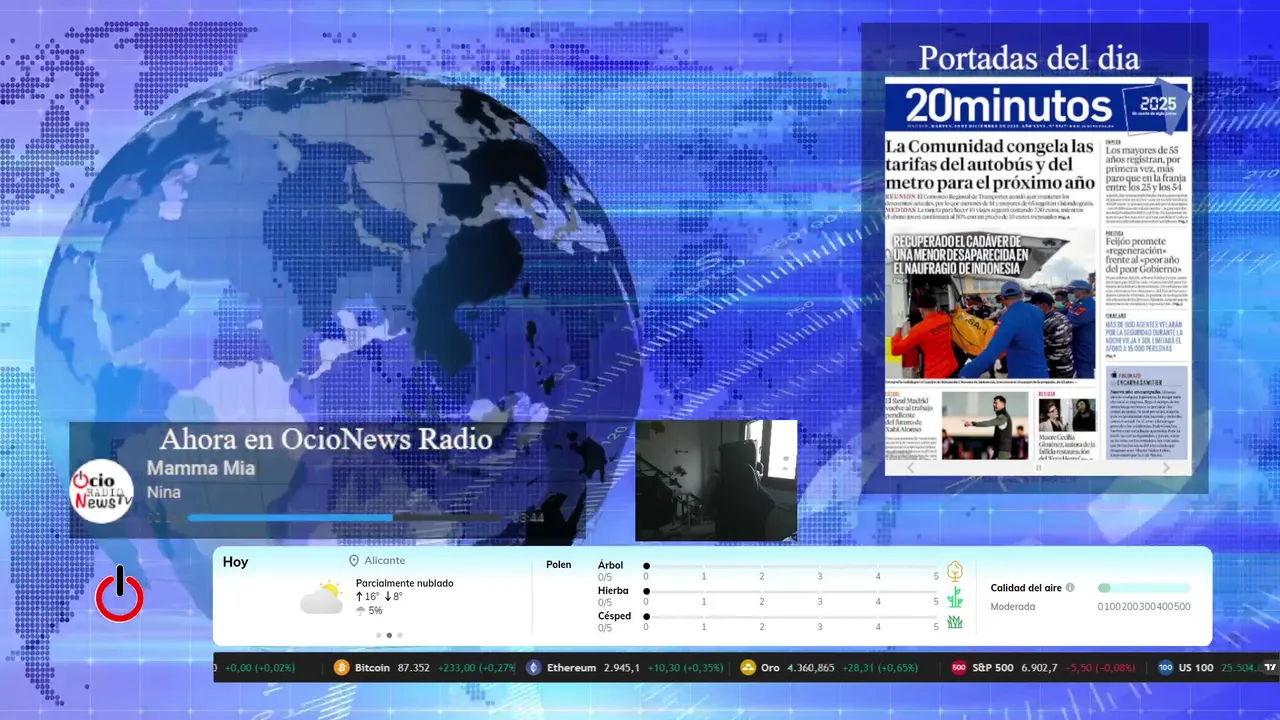Open the webcam video thumbnail
This screenshot has height=720, width=1280.
[716, 481]
